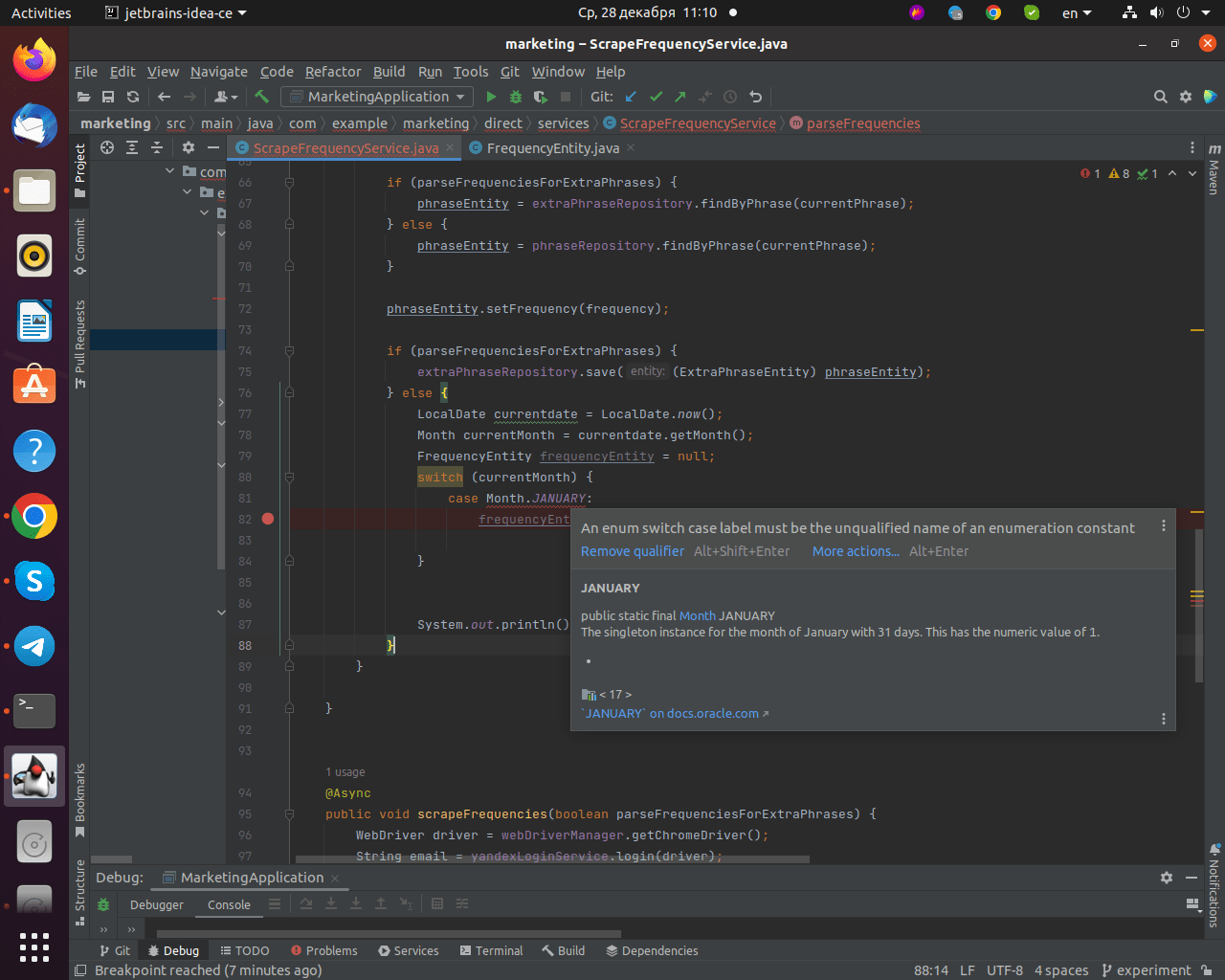Viewport: 1225px width, 980px height.
Task: Start debugging with the green bug icon
Action: [516, 97]
